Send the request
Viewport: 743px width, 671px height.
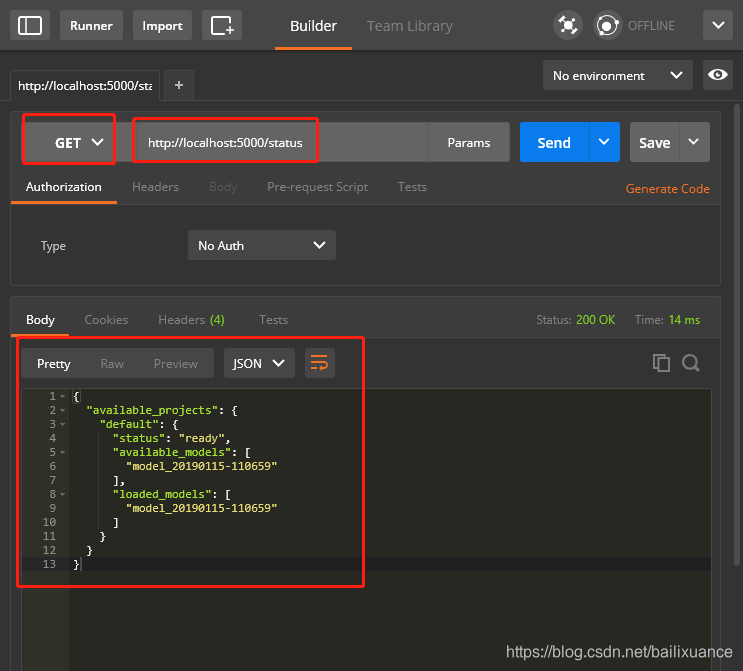[x=554, y=142]
